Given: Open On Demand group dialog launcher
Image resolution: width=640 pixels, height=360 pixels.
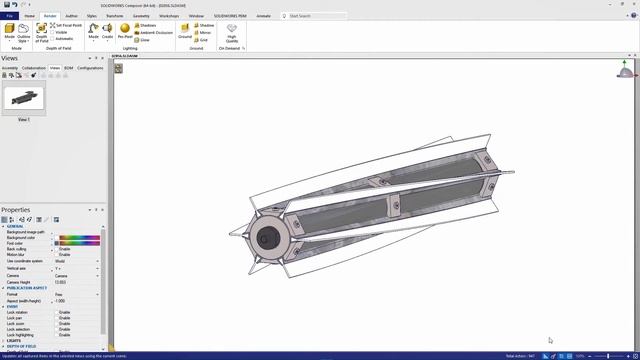Looking at the screenshot, I should click(x=244, y=49).
